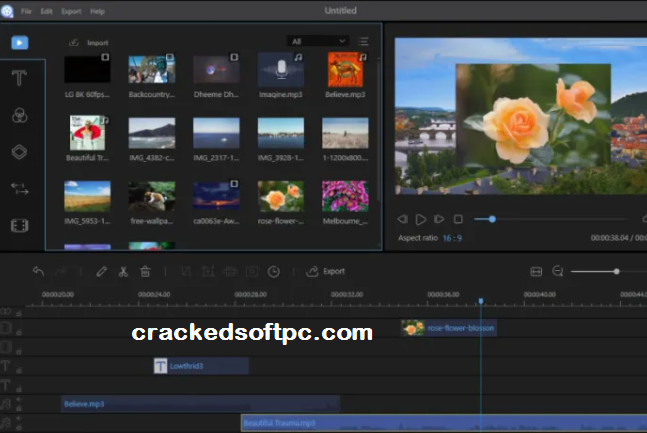Expand the All media filter dropdown

pyautogui.click(x=318, y=41)
